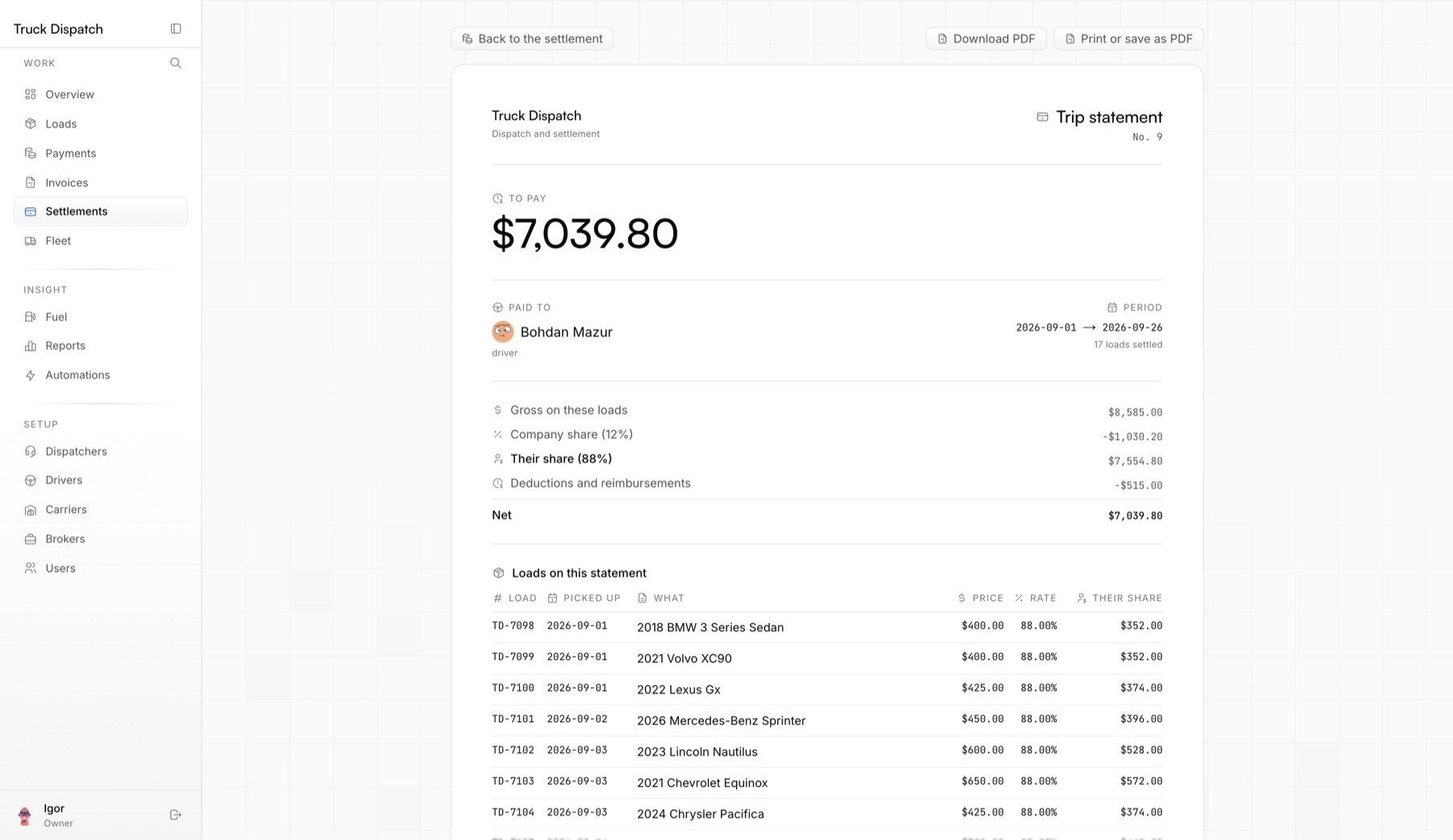This screenshot has width=1453, height=840.
Task: Select the load row TD-7098
Action: pos(827,627)
